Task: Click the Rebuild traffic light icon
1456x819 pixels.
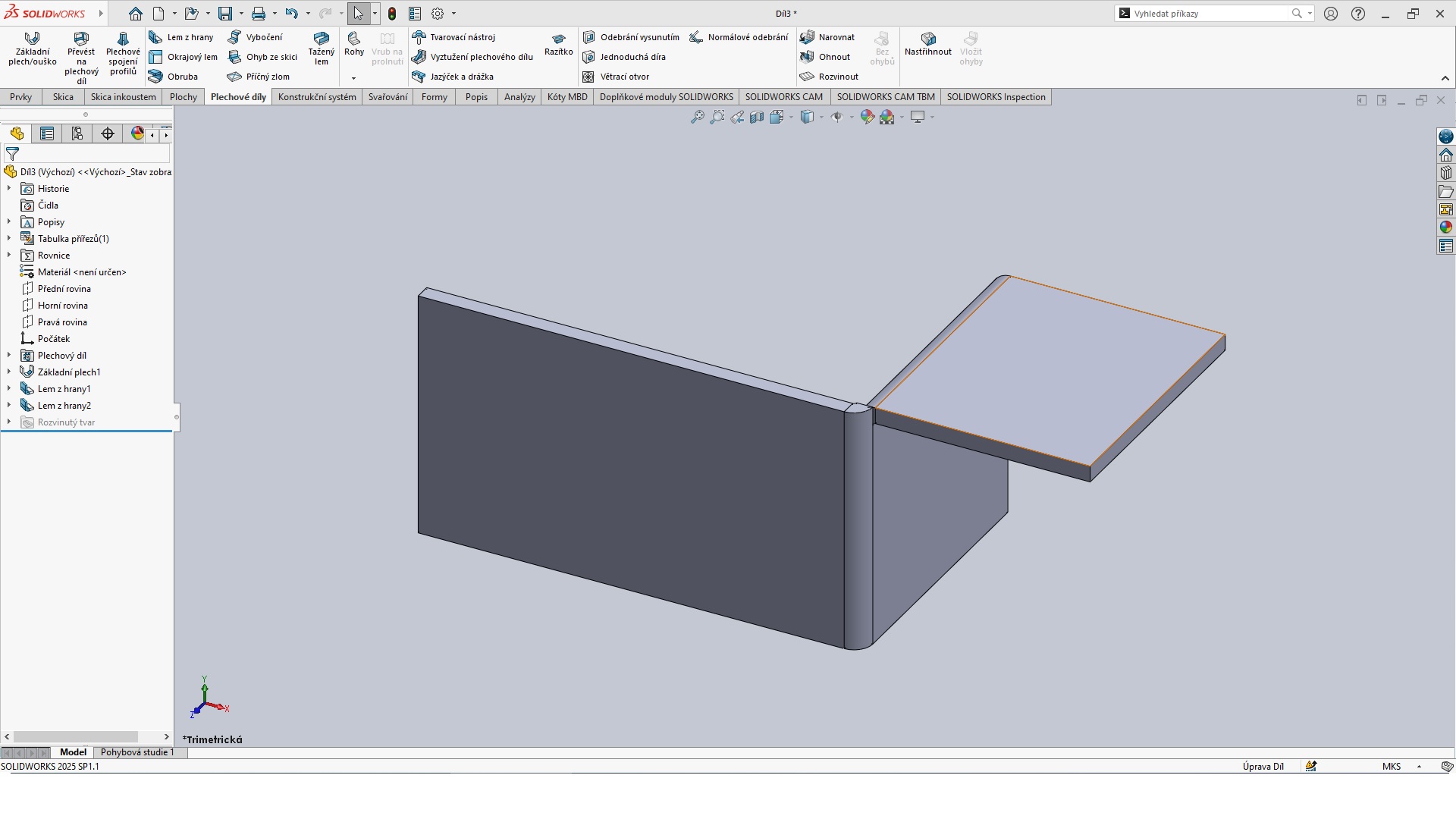Action: pyautogui.click(x=392, y=14)
